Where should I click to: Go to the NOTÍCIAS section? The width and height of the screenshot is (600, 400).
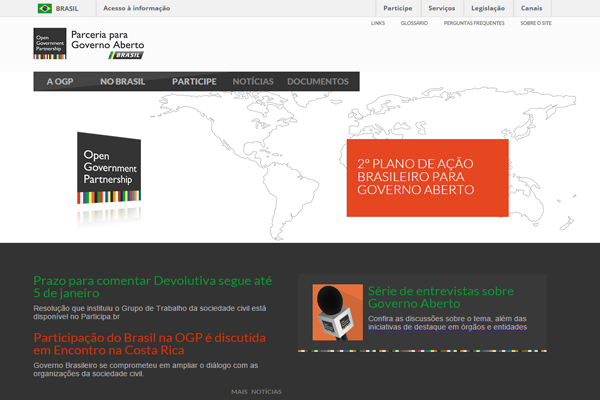252,81
